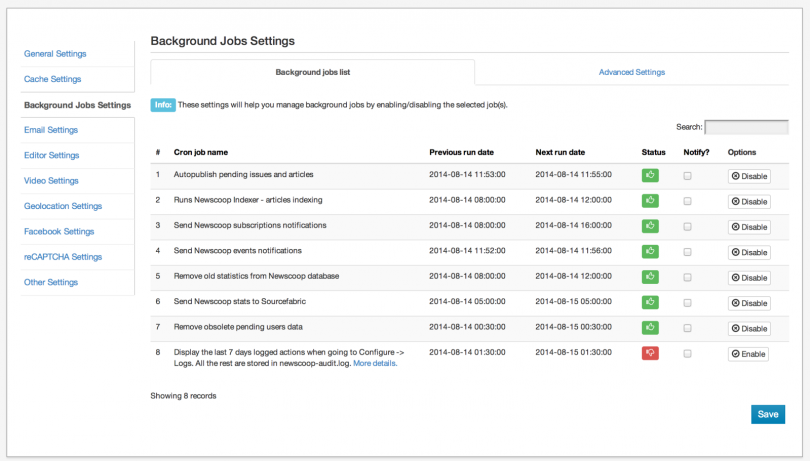The image size is (810, 461).
Task: Click status icon for subscriptions notifications job
Action: click(650, 226)
